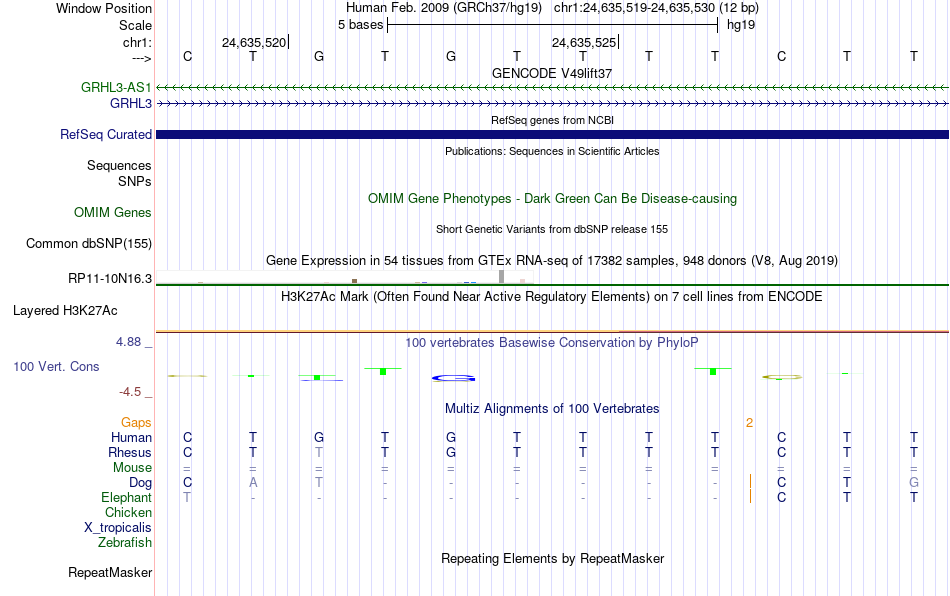This screenshot has height=596, width=950.
Task: Click the RepeatMasker track label
Action: click(x=110, y=572)
